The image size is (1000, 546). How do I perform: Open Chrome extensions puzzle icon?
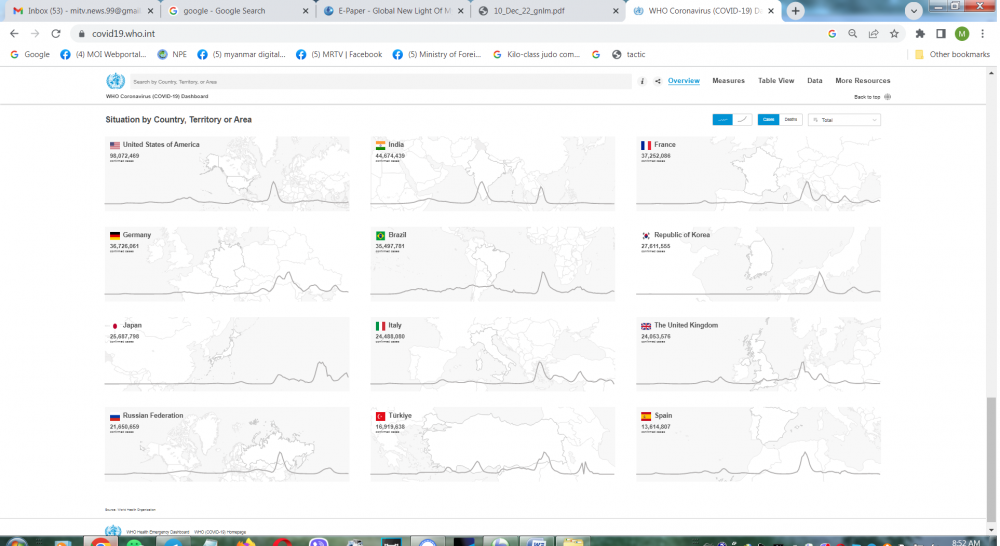[920, 33]
